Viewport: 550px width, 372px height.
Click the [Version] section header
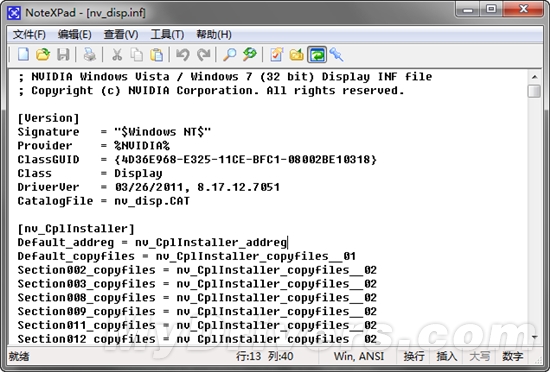click(x=48, y=118)
